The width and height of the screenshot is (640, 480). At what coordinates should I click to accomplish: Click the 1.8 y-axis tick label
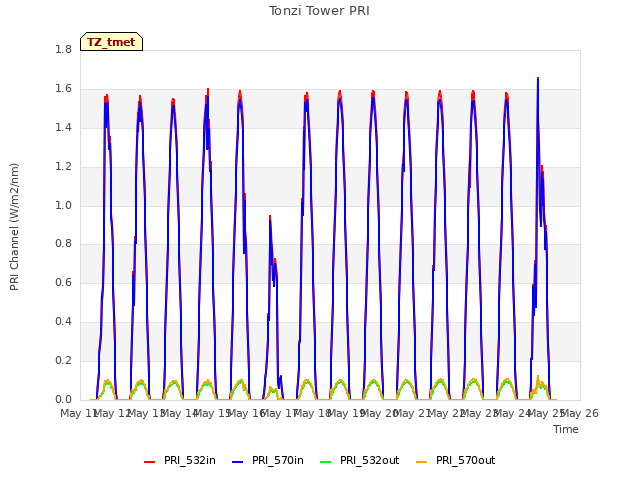point(63,49)
